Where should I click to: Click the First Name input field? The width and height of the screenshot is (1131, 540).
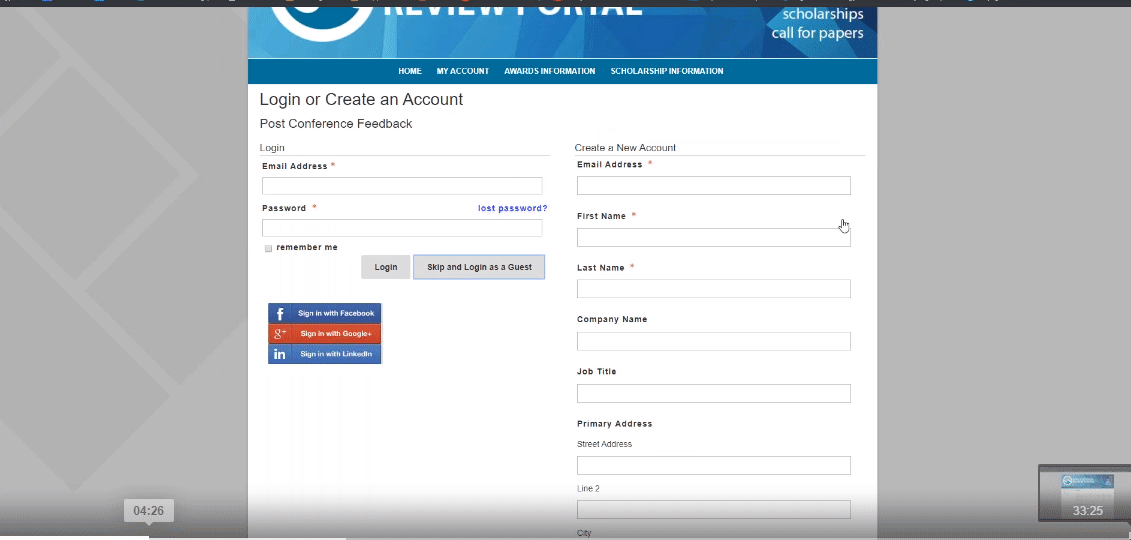(x=713, y=237)
